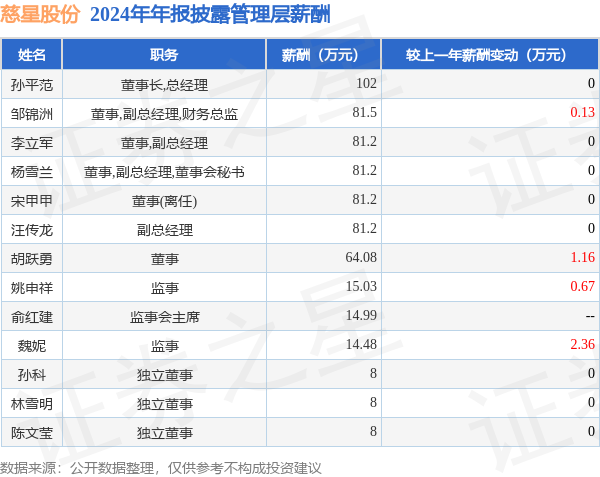Click the red change value 0.67

point(582,286)
